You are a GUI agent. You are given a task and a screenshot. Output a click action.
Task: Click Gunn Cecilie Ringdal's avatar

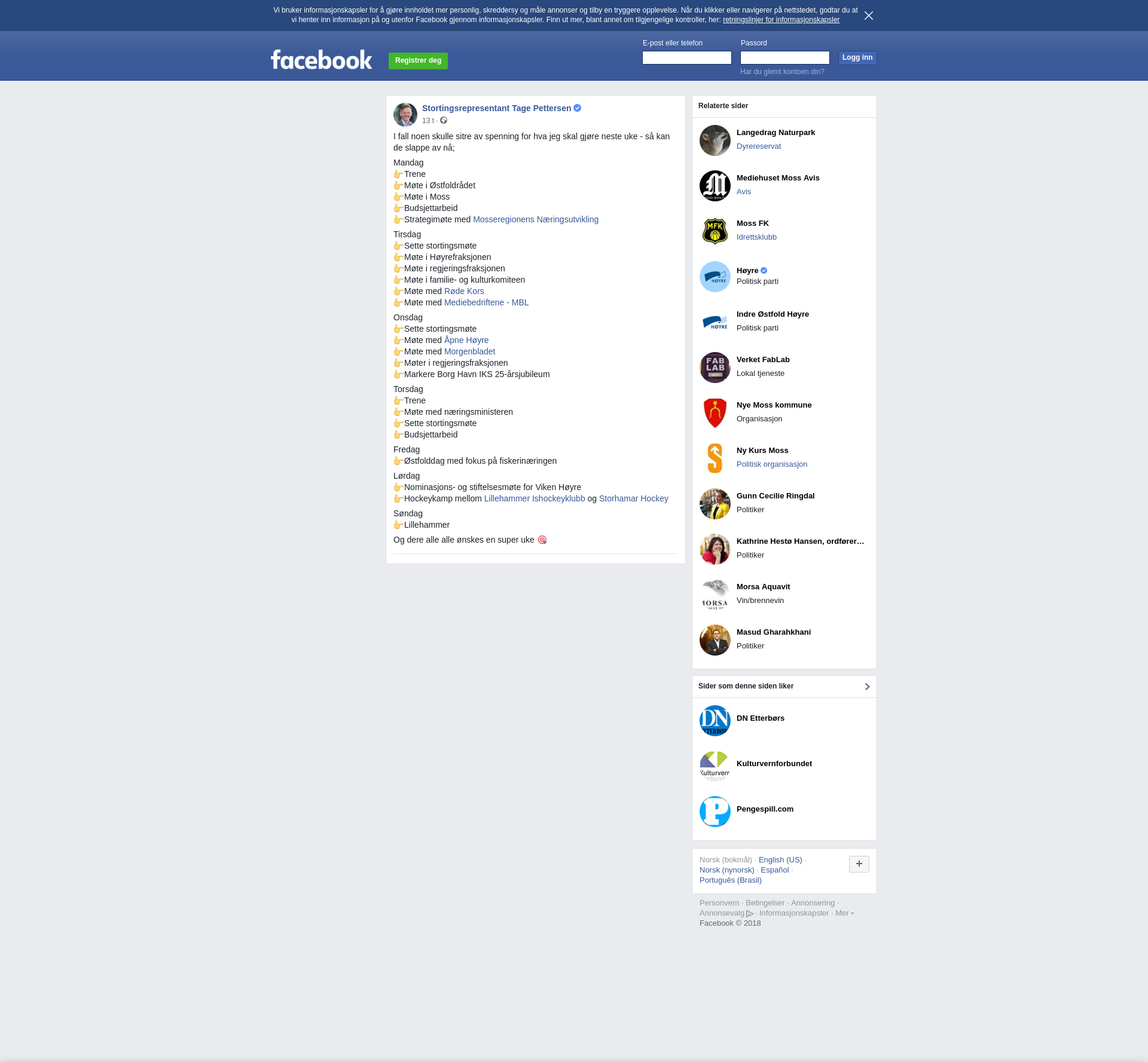point(715,504)
